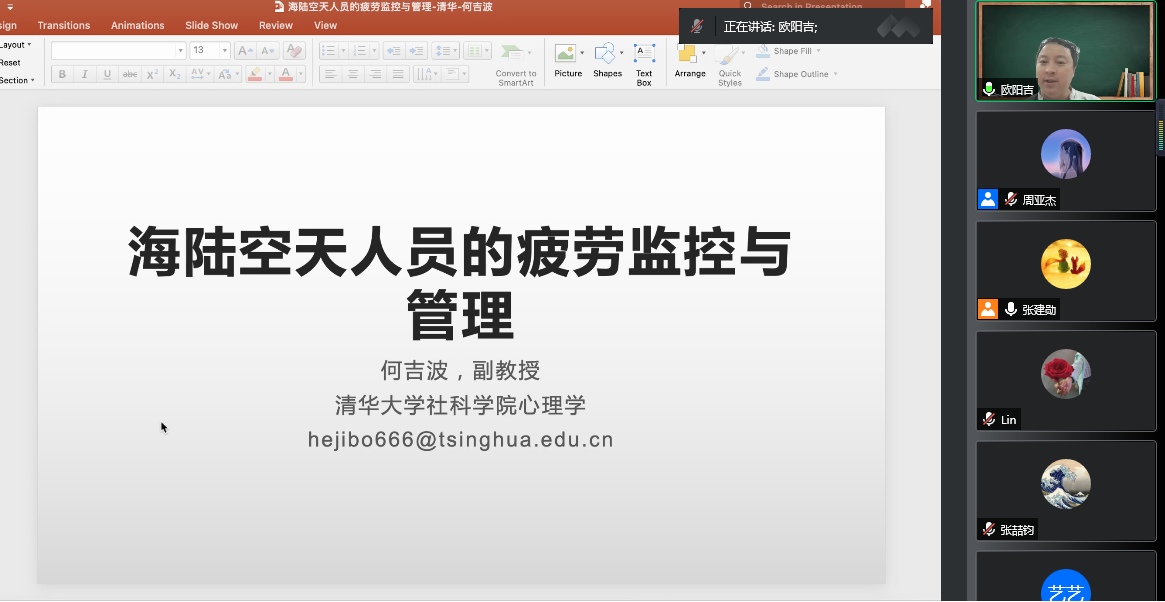Screen dimensions: 1165x602
Task: Toggle underline text formatting
Action: point(106,74)
